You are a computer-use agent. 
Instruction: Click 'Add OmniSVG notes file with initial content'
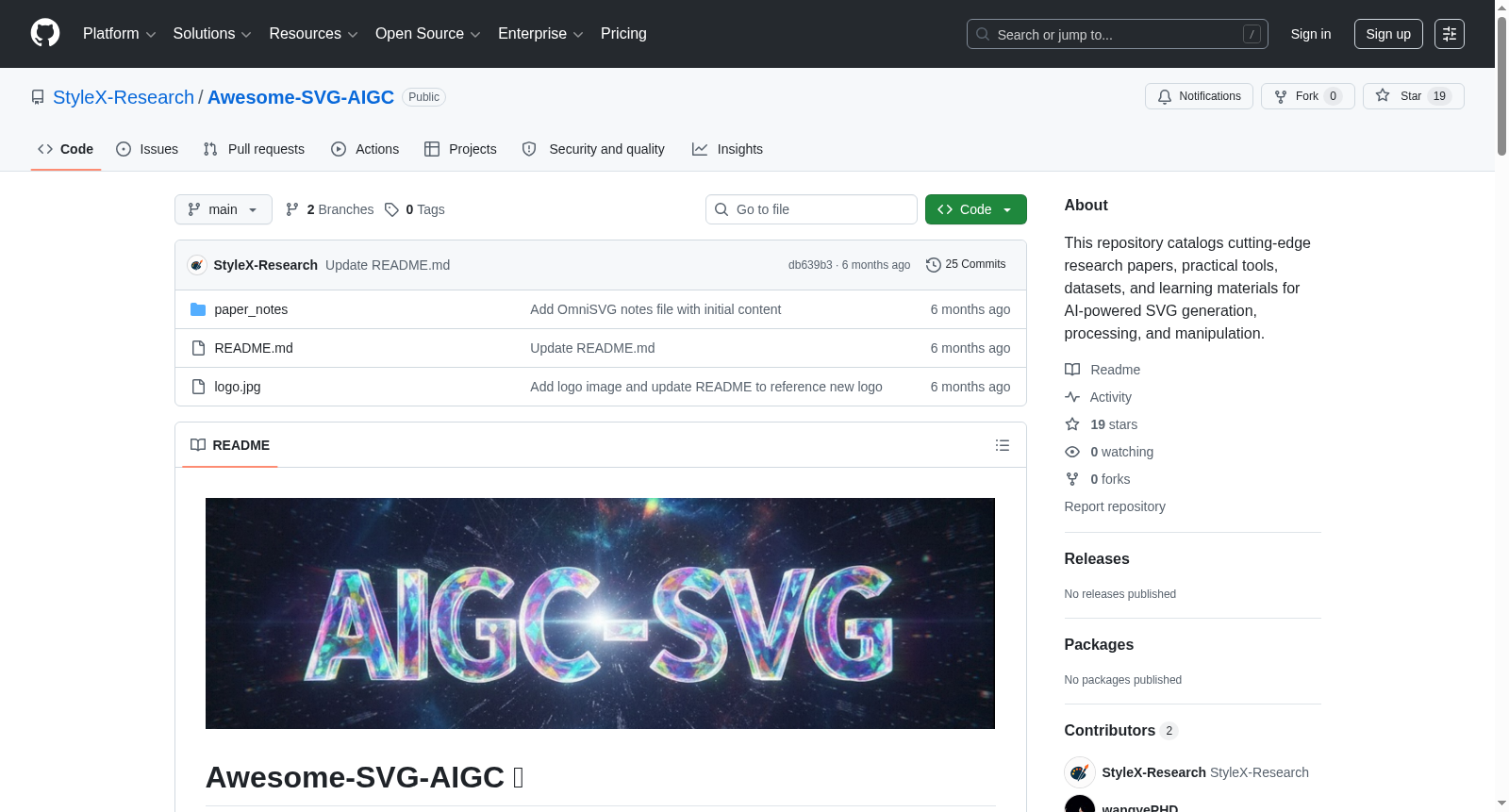[x=655, y=309]
